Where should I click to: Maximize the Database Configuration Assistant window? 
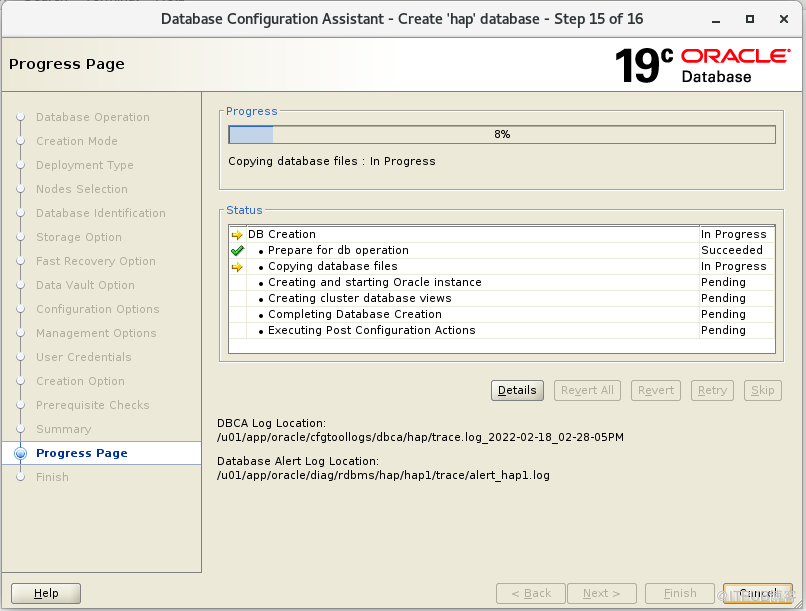(x=750, y=19)
